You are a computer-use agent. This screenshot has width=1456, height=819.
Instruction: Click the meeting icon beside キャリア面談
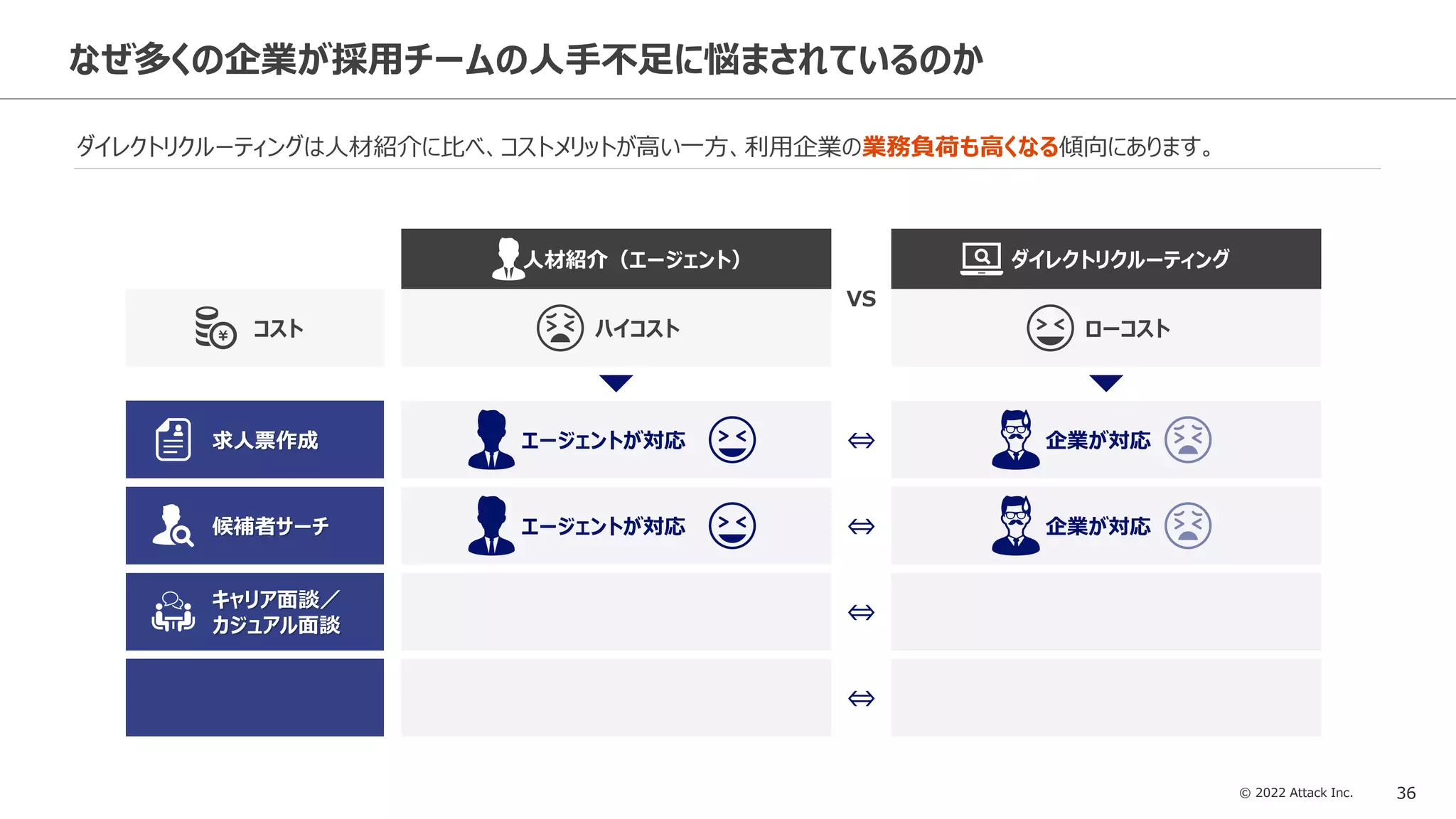click(x=173, y=611)
